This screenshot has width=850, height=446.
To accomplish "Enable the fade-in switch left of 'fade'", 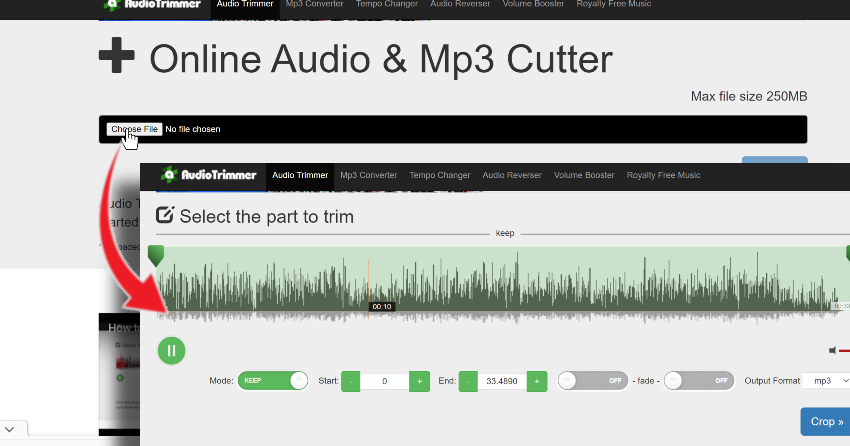I will coord(593,380).
